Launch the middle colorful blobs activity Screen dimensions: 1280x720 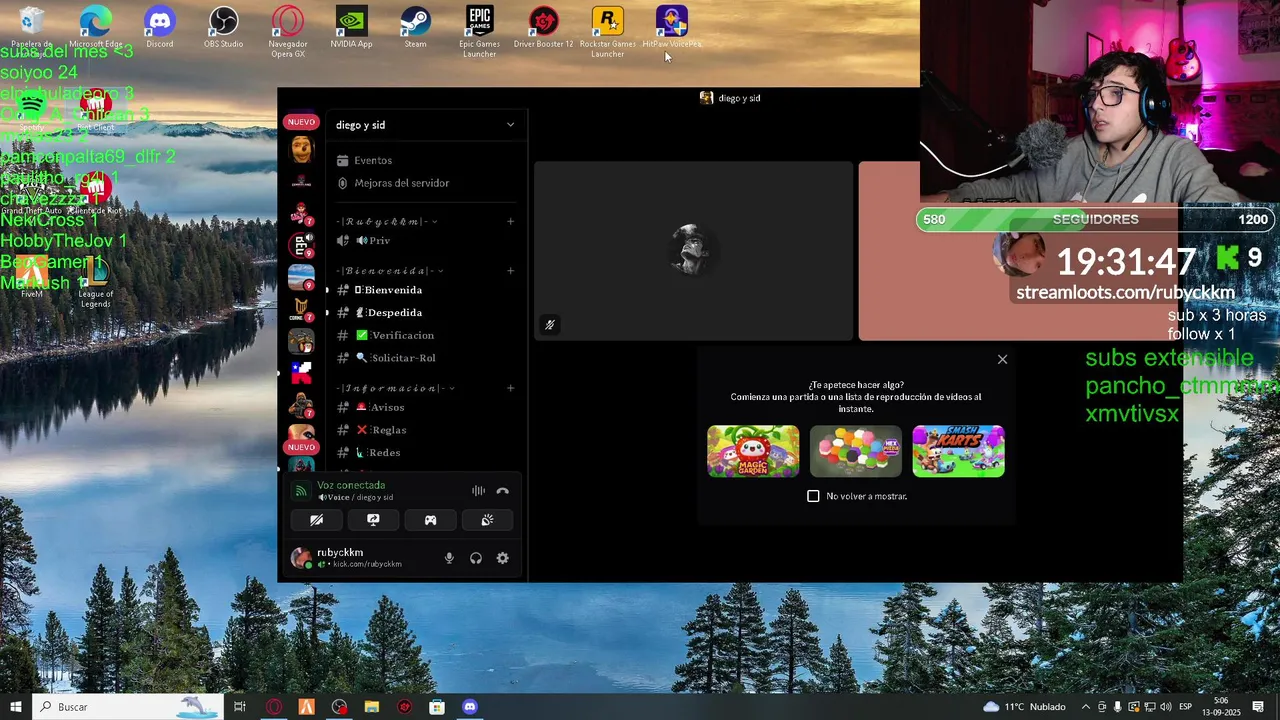coord(856,451)
